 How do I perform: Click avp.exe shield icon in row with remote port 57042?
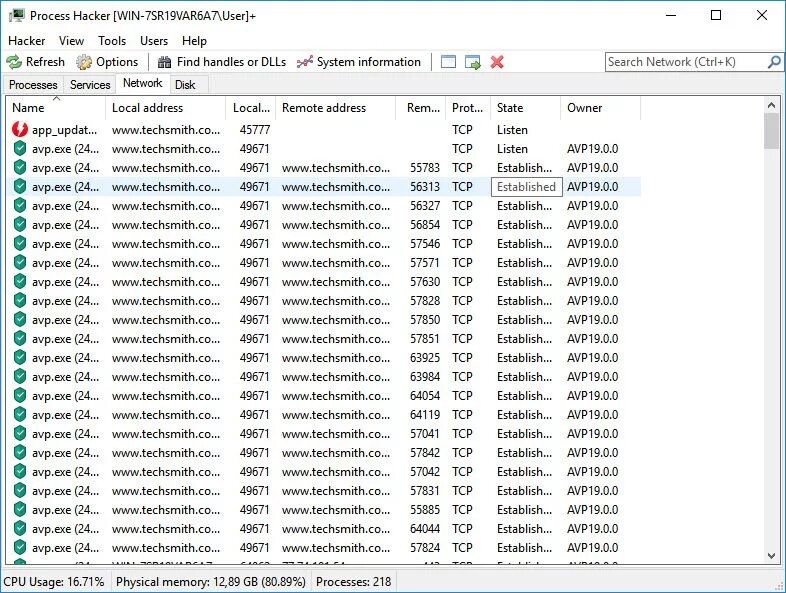(x=20, y=472)
